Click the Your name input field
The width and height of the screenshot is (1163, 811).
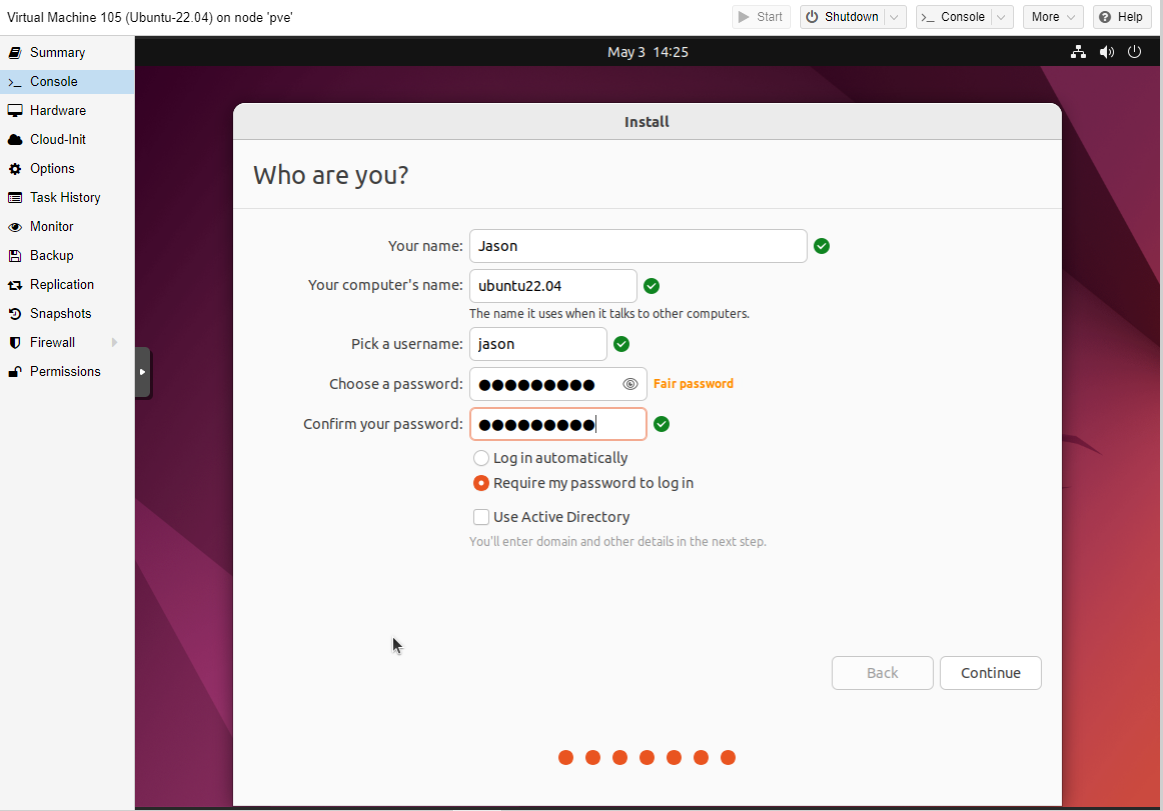pyautogui.click(x=637, y=246)
